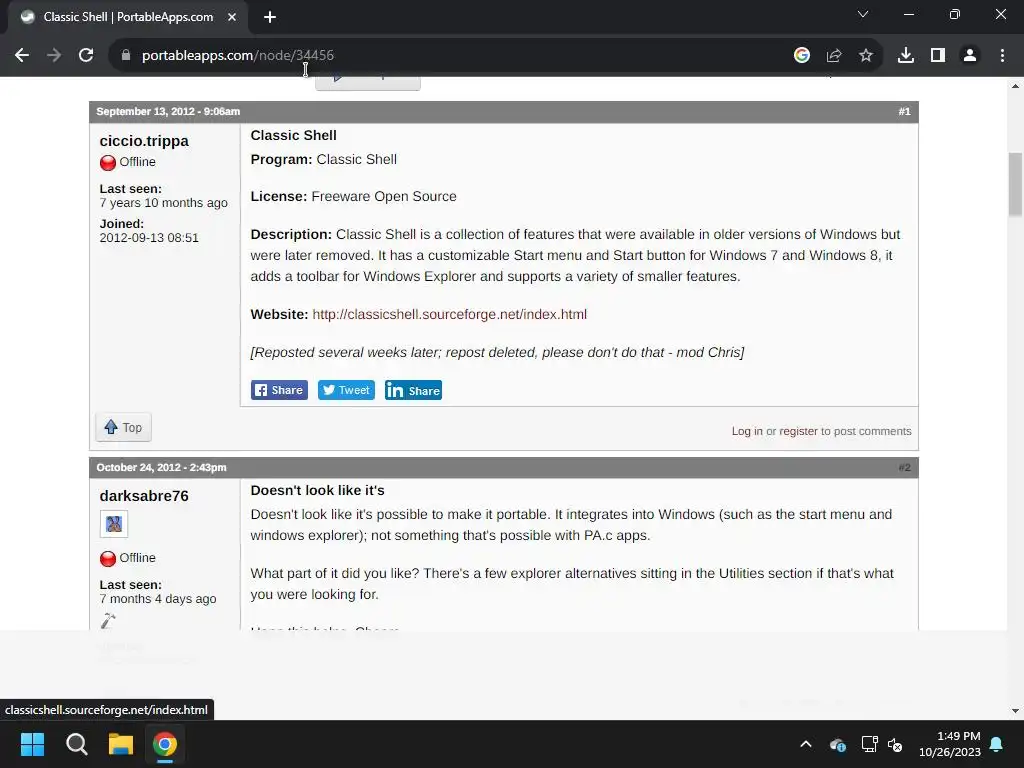This screenshot has height=768, width=1024.
Task: Click the hammer badge under darksabre76
Action: click(108, 621)
